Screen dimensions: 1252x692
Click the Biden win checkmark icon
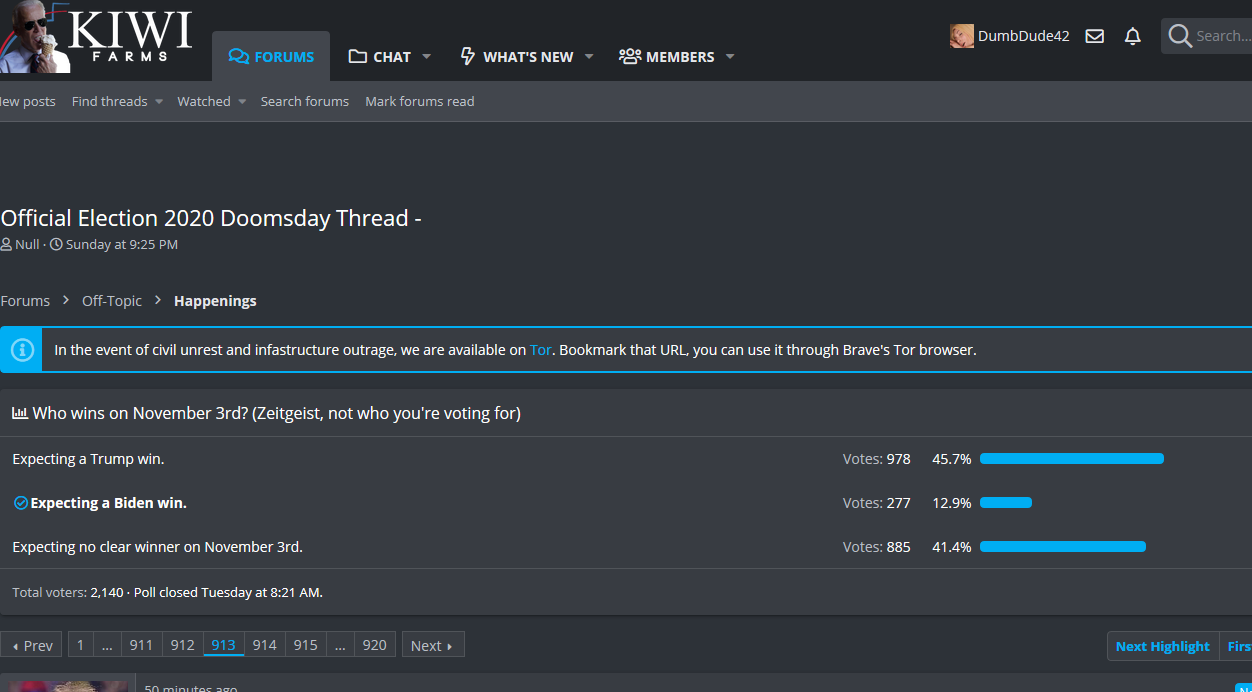pyautogui.click(x=20, y=503)
